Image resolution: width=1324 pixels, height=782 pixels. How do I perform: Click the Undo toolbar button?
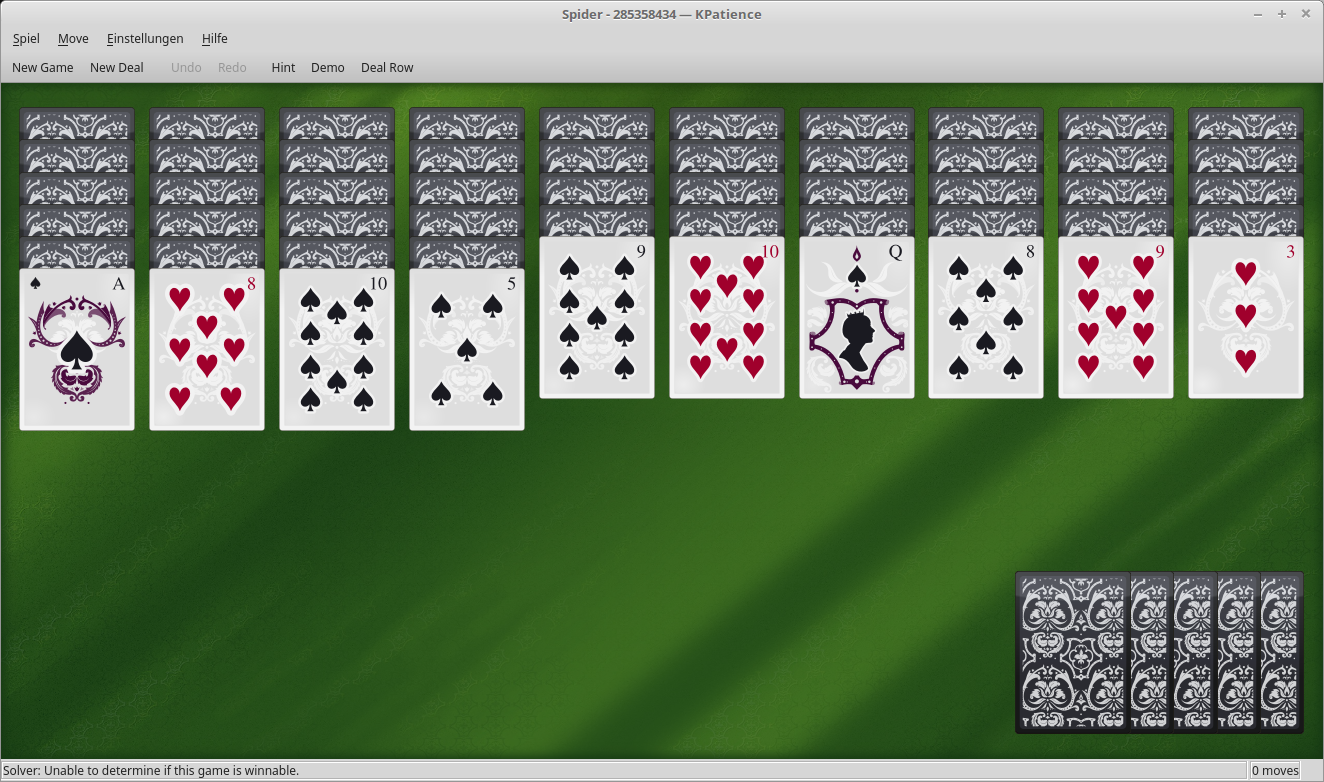(186, 68)
